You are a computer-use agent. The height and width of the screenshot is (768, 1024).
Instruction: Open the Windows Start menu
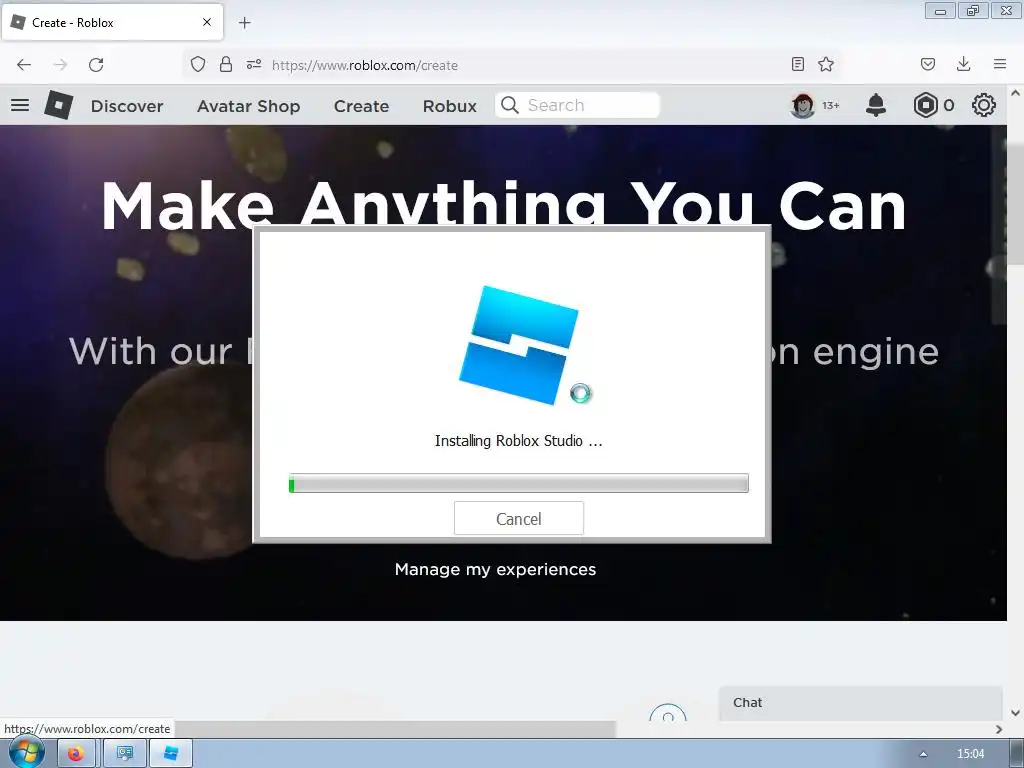tap(26, 753)
